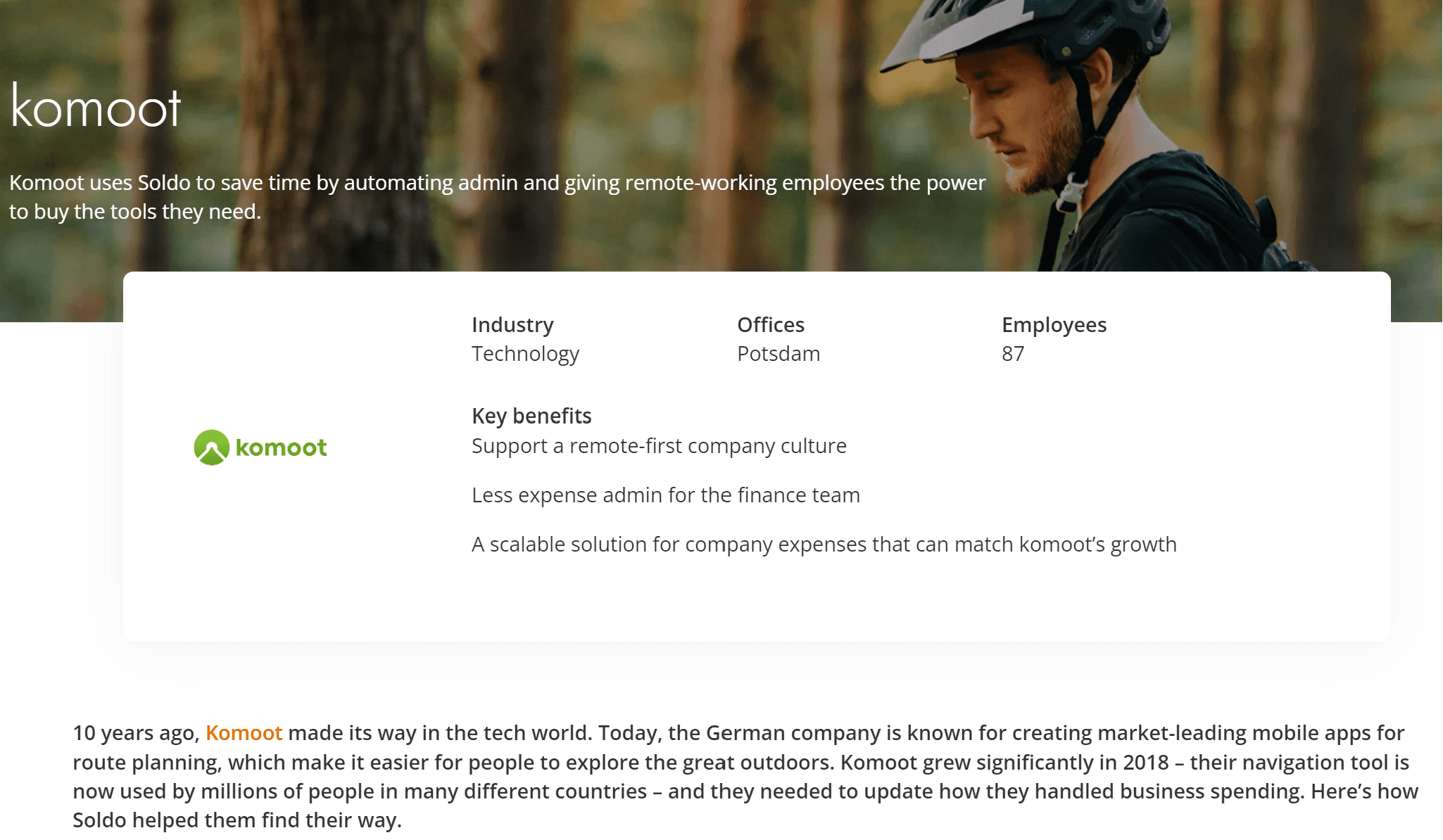Viewport: 1443px width, 840px height.
Task: Select the Offices heading
Action: [x=770, y=324]
